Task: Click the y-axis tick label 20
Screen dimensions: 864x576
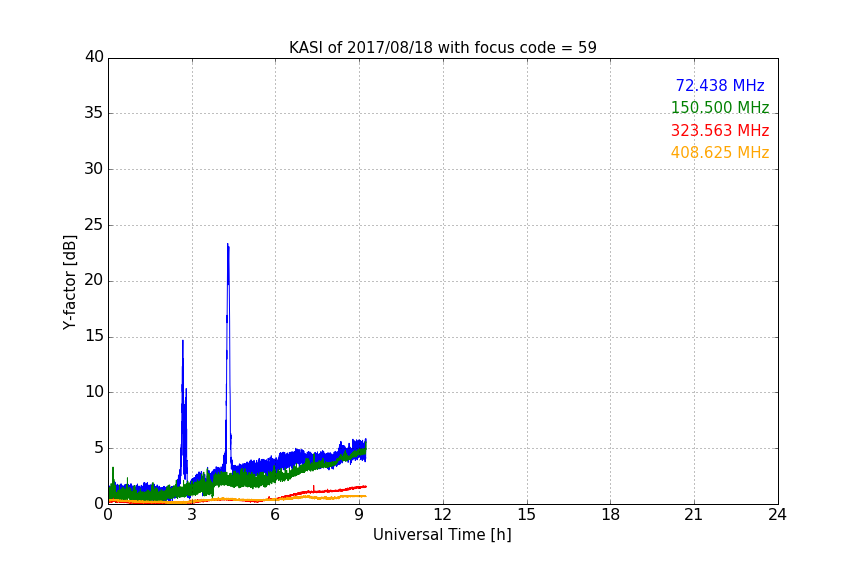Action: point(94,281)
